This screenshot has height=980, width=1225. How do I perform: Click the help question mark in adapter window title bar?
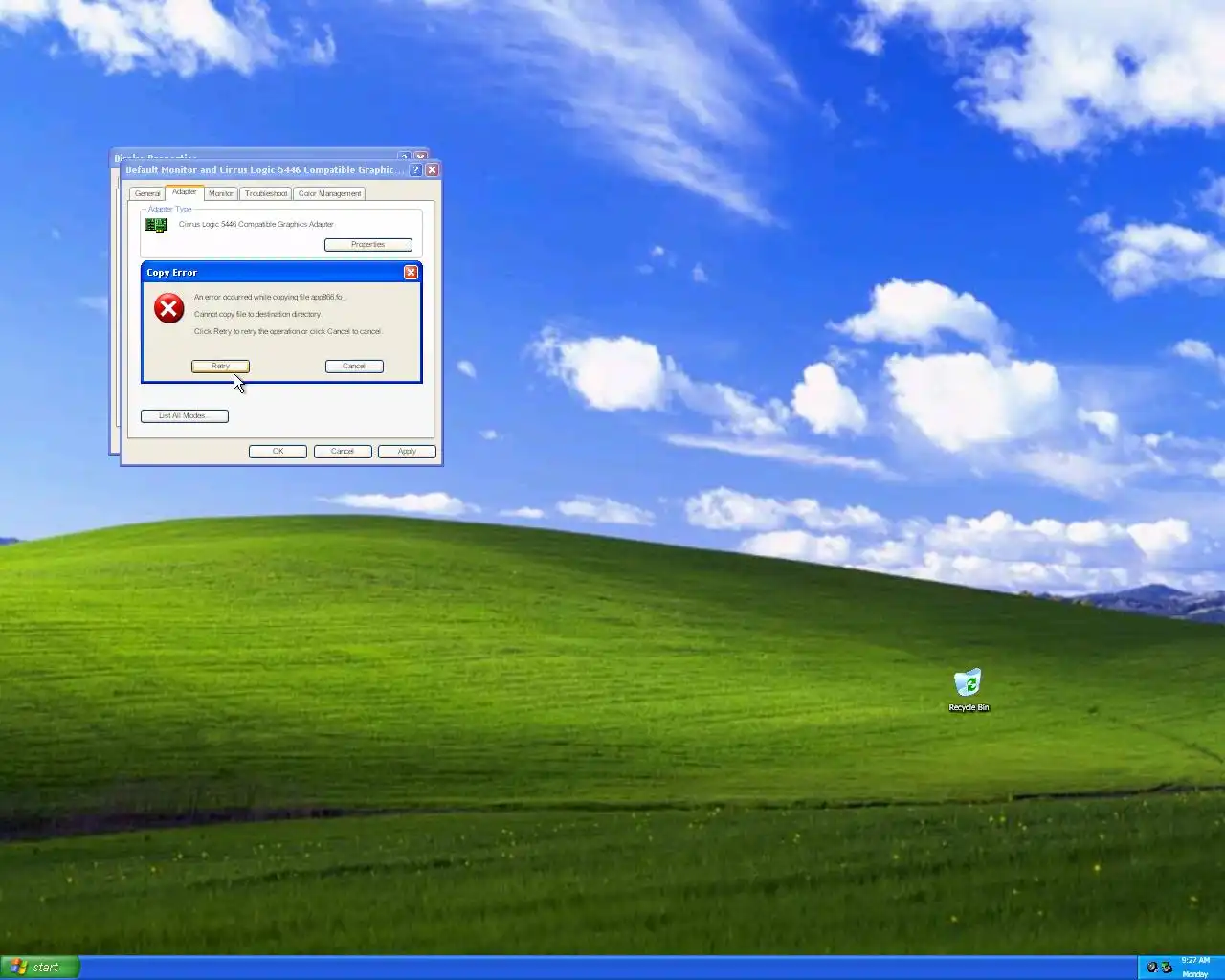[415, 170]
